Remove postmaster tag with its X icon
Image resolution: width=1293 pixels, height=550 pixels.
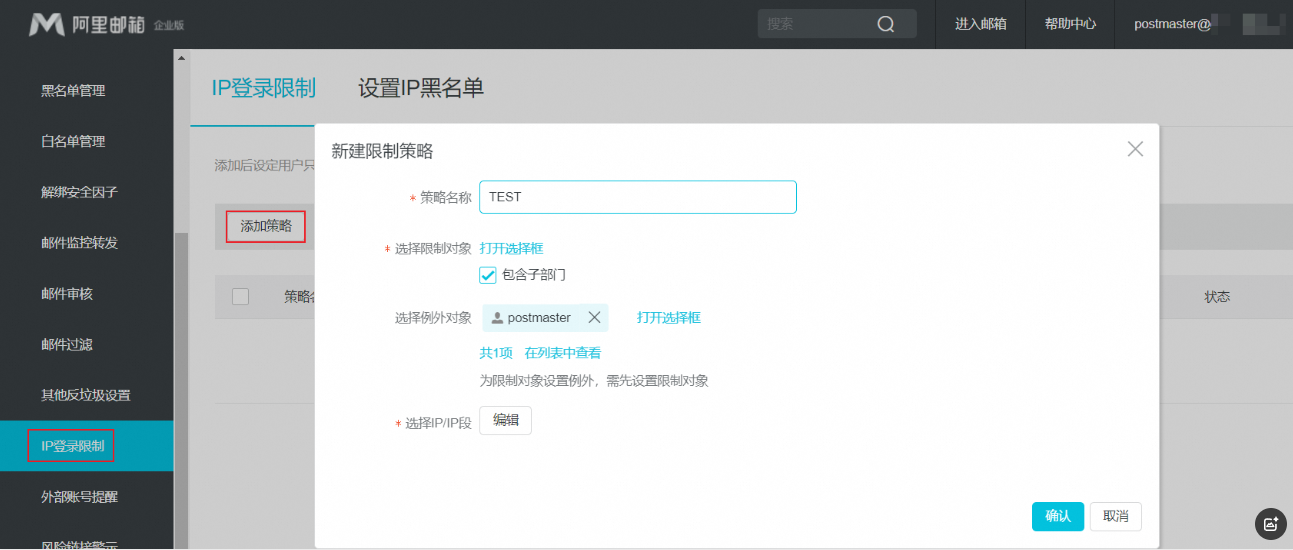point(594,318)
